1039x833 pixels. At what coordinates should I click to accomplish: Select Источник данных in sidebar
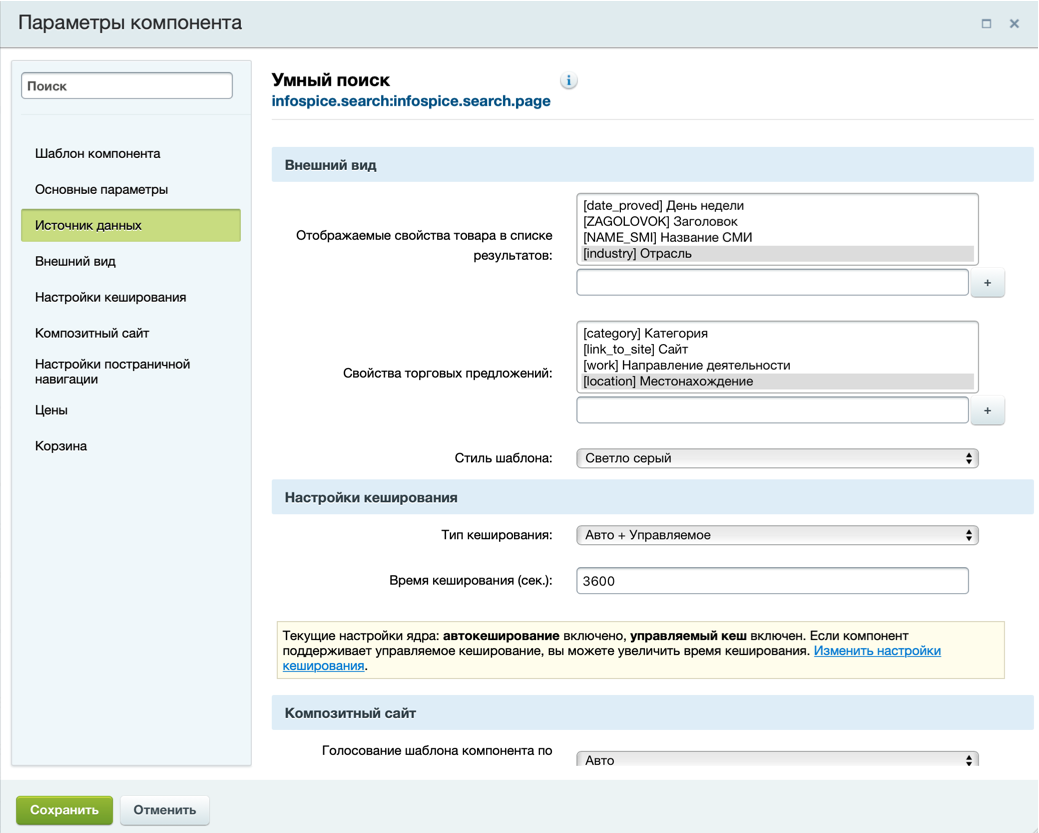[x=130, y=226]
